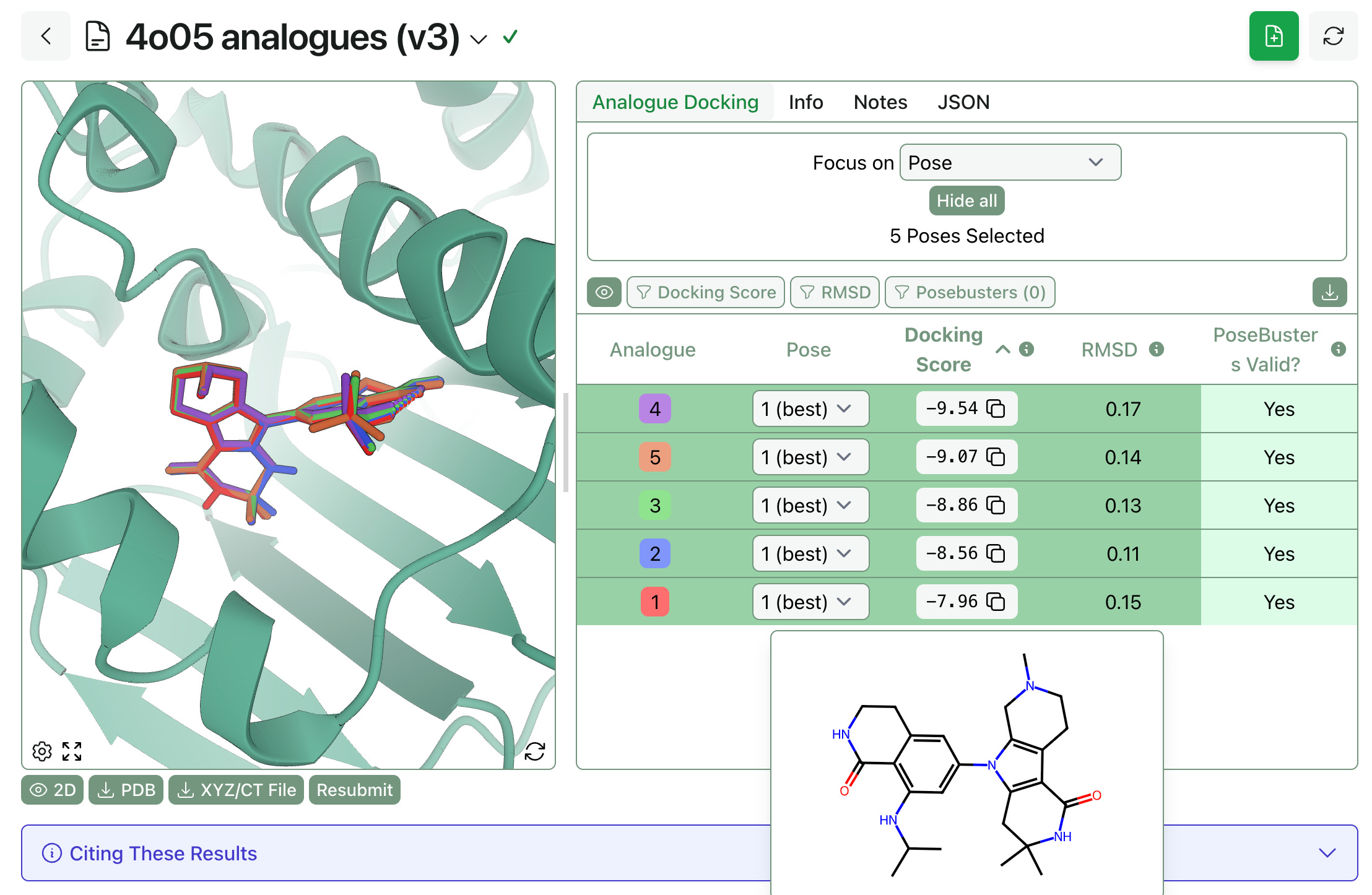Click the green new document icon
This screenshot has height=895, width=1372.
pyautogui.click(x=1273, y=37)
